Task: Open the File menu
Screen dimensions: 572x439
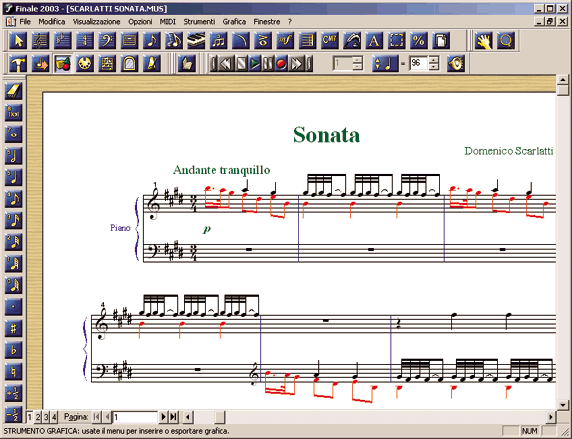Action: coord(25,22)
